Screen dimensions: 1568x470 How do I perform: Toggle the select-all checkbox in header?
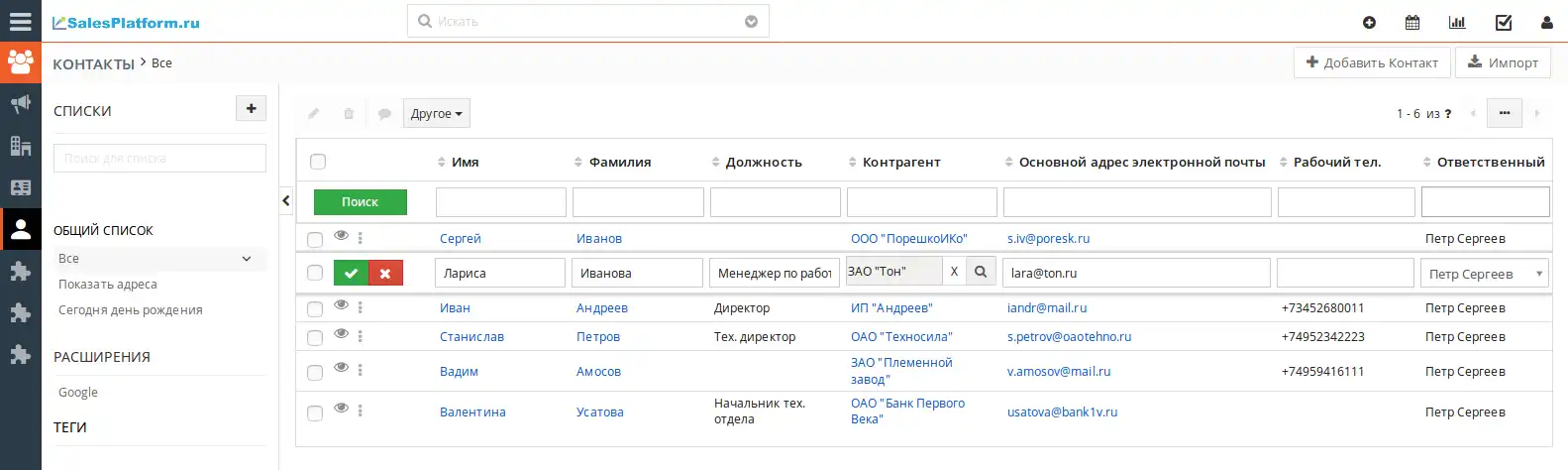318,162
